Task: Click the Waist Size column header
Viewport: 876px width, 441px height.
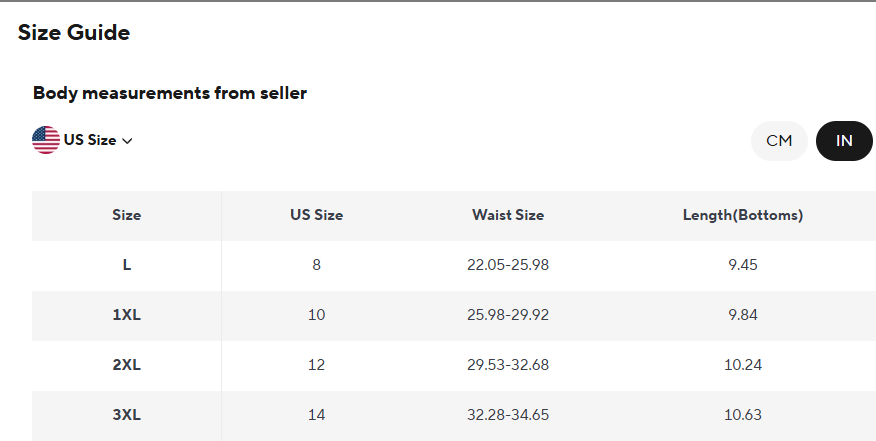Action: pyautogui.click(x=508, y=215)
